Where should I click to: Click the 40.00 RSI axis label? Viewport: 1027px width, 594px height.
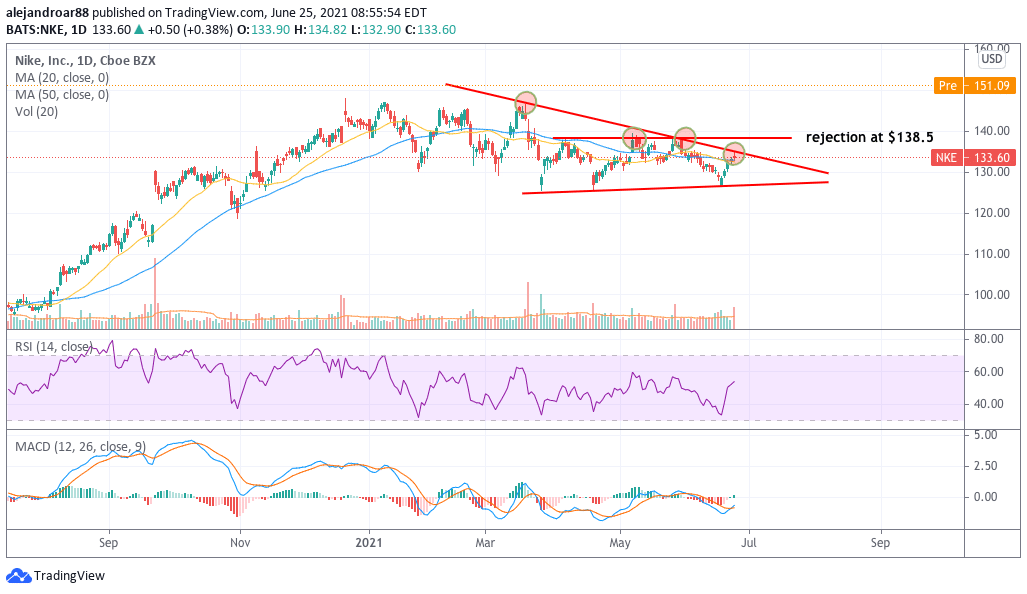tap(988, 404)
